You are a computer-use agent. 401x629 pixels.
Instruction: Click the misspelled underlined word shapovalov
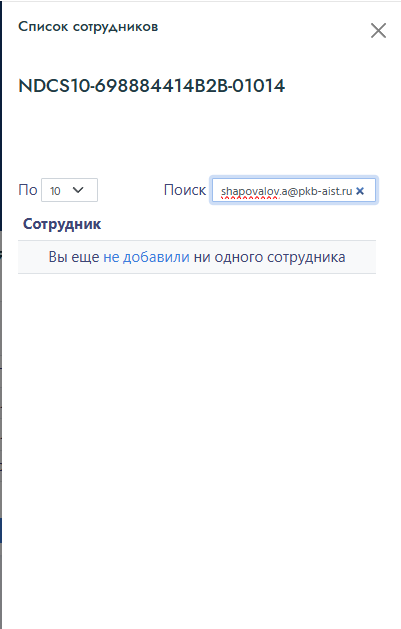point(250,191)
